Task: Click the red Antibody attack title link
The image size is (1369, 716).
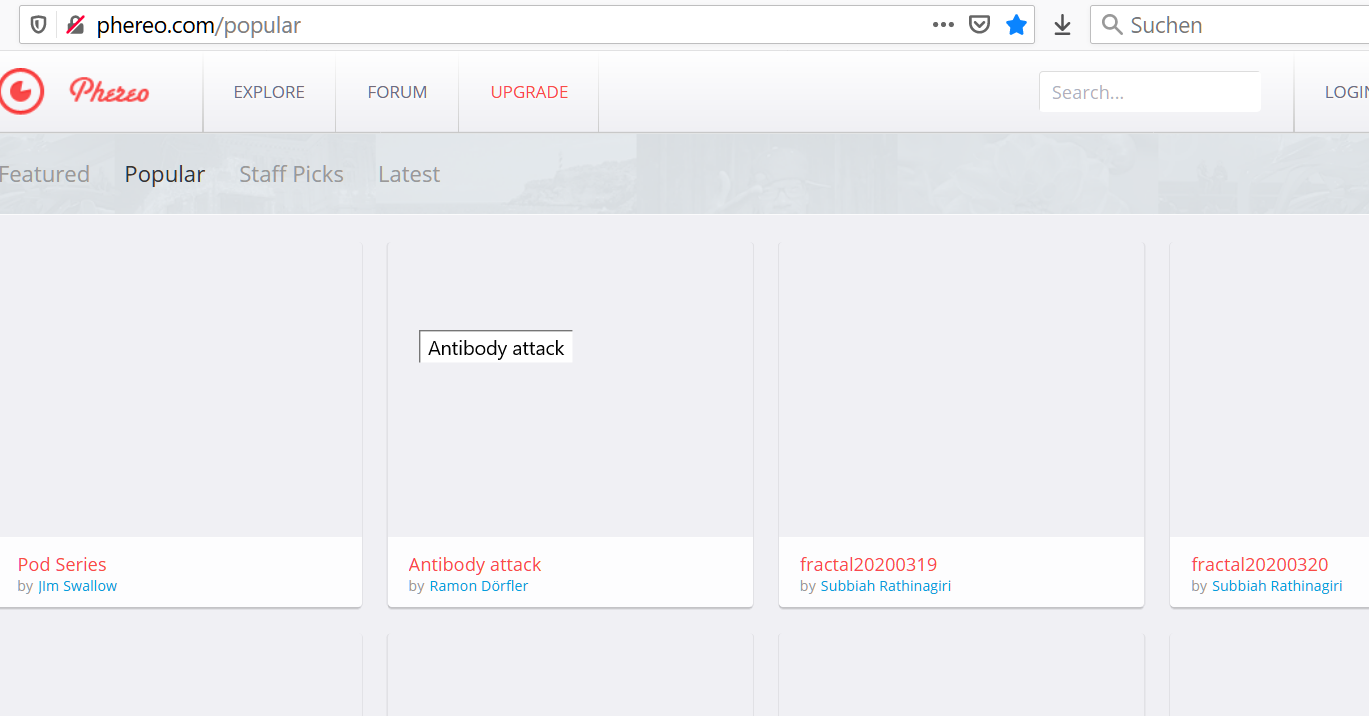Action: 475,564
